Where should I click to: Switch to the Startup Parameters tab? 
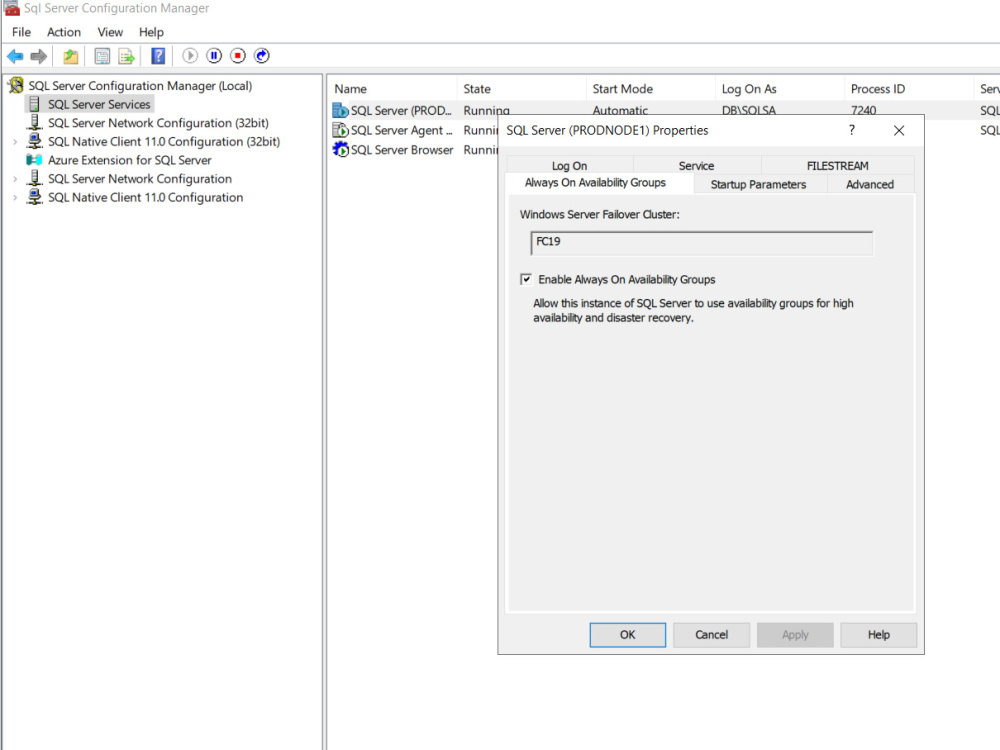point(758,184)
